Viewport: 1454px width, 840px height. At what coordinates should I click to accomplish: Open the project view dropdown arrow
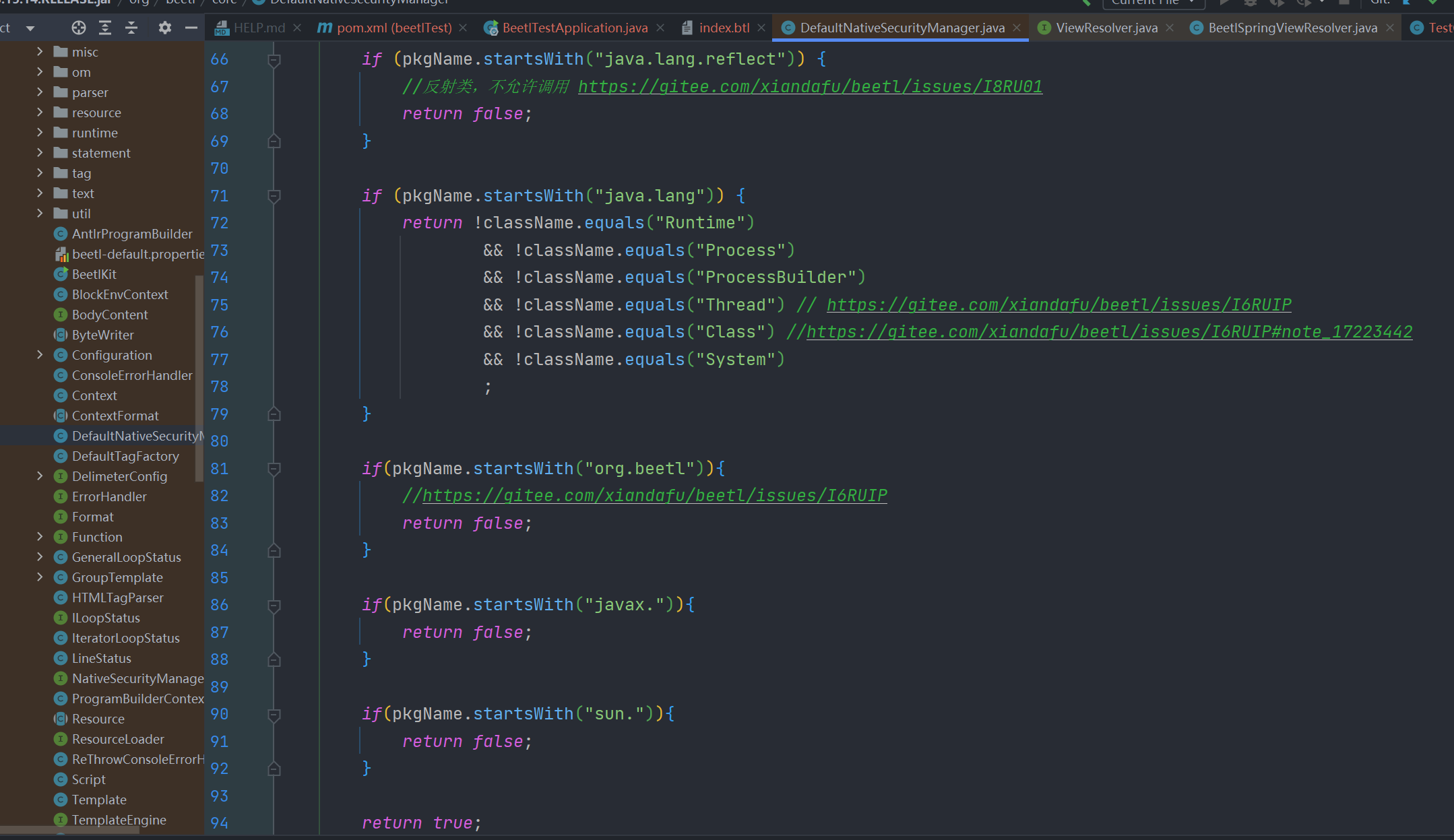pos(30,28)
